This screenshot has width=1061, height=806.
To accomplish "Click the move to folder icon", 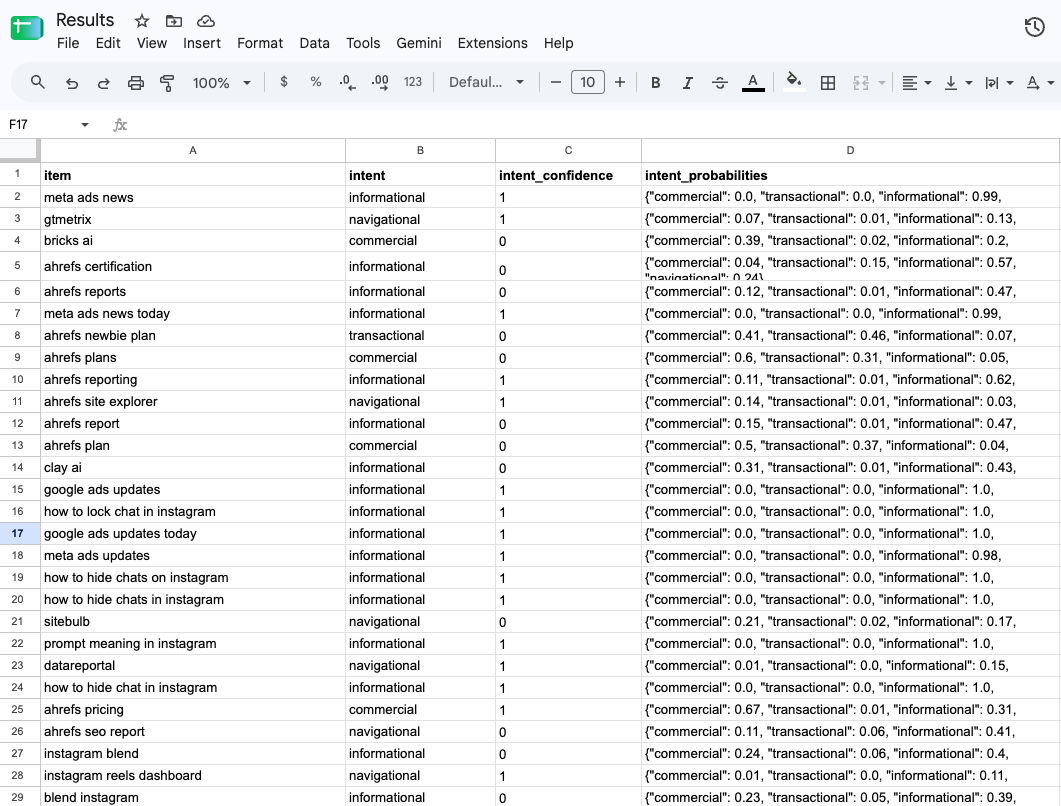I will (x=174, y=21).
